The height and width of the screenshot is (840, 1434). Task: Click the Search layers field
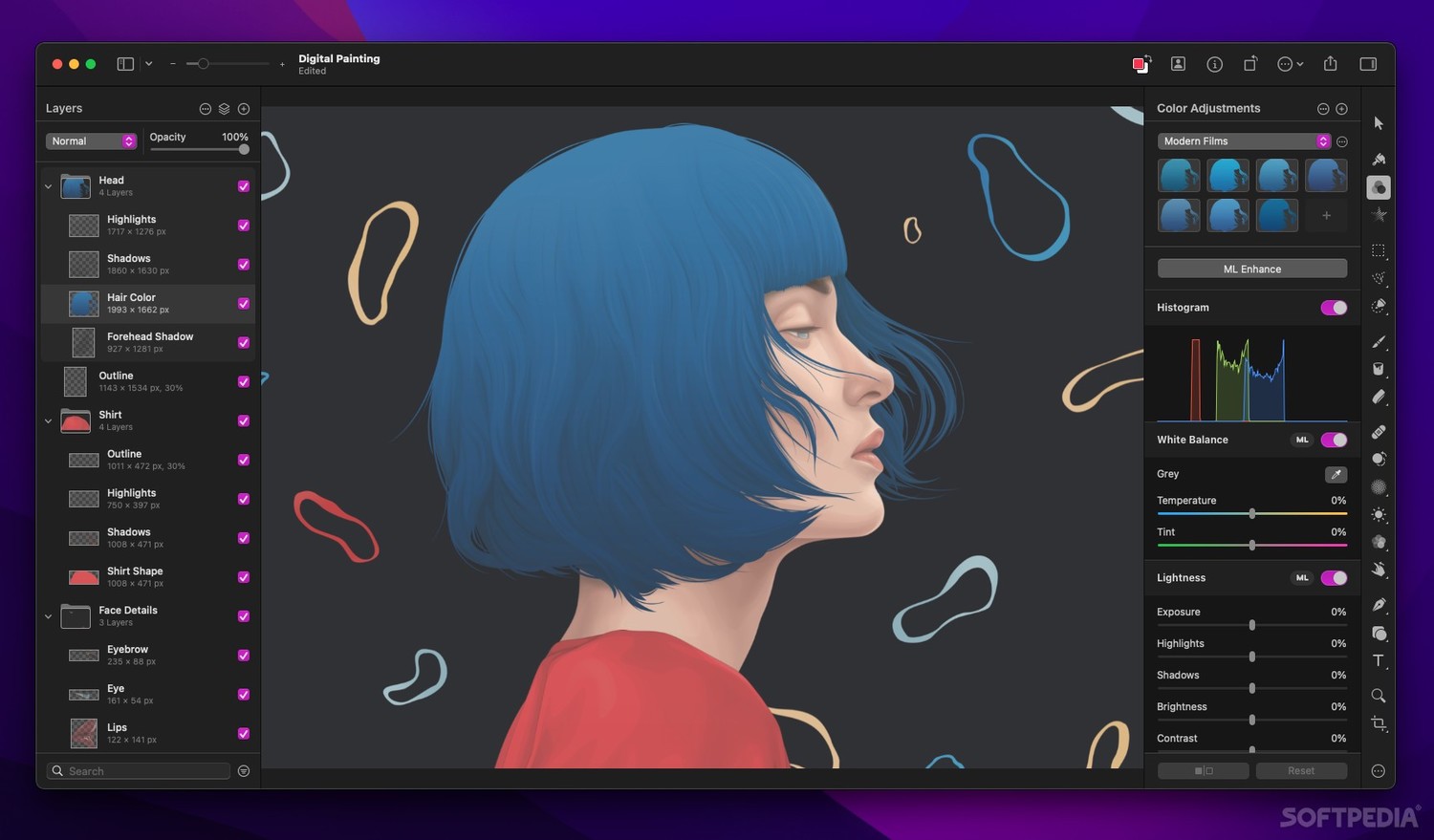pos(139,771)
